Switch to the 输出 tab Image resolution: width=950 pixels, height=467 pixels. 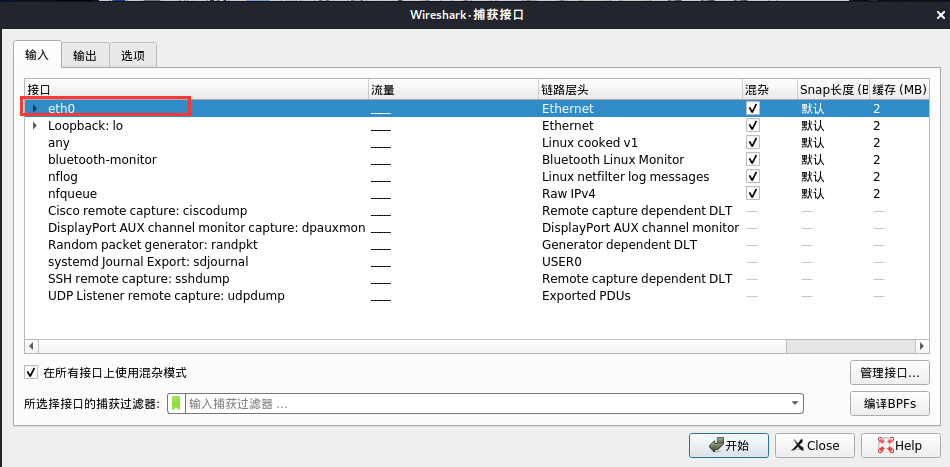pyautogui.click(x=85, y=56)
